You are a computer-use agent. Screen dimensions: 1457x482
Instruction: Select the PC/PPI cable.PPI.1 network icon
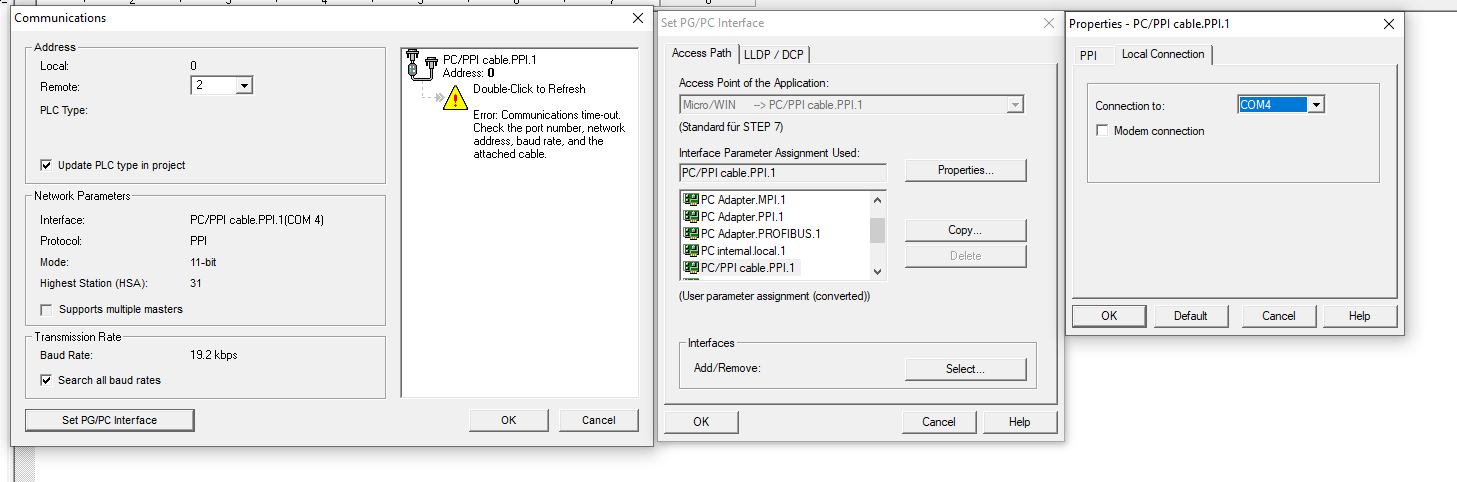(x=422, y=66)
